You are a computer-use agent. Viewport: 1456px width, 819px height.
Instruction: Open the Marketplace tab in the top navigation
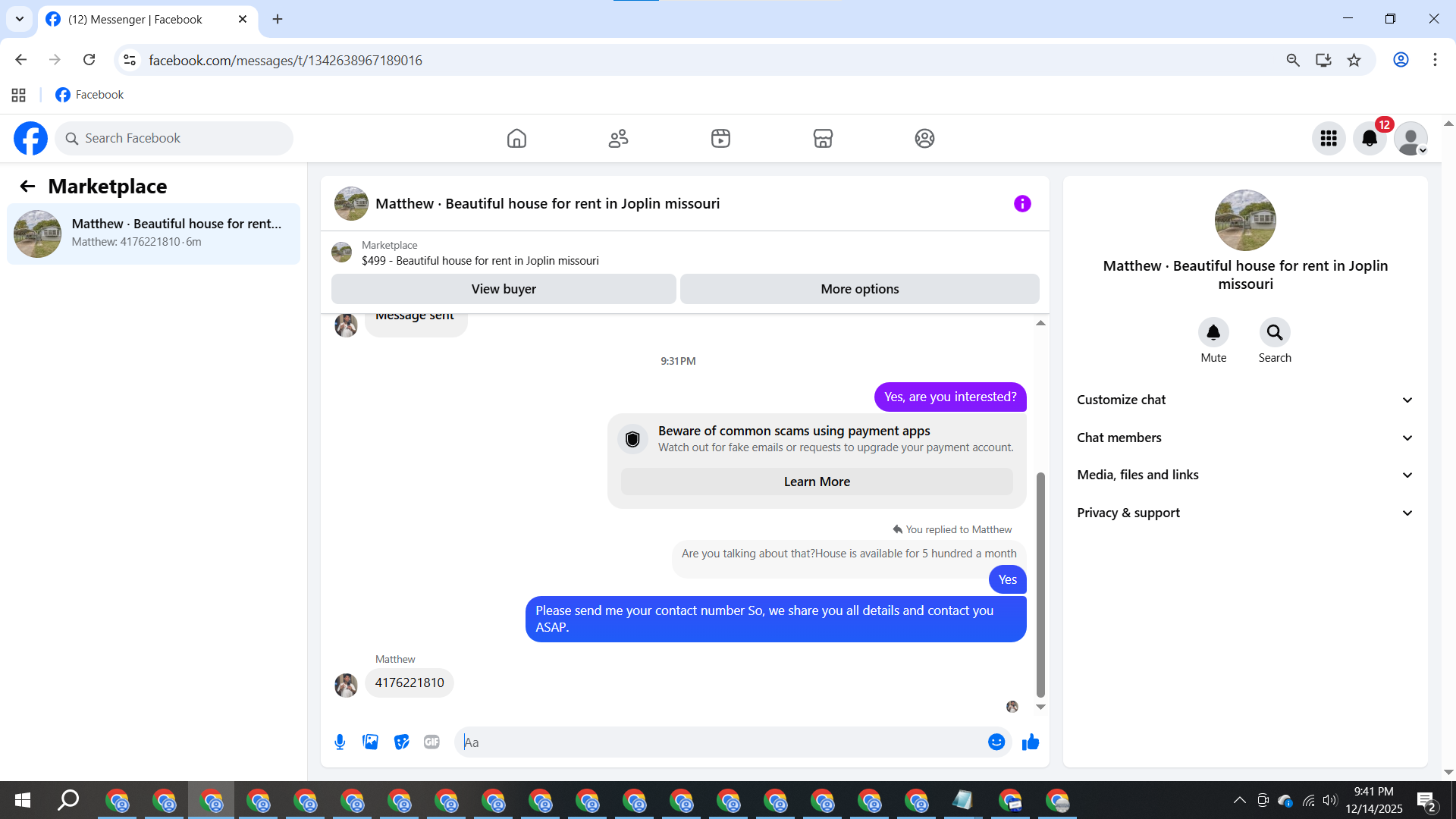point(823,138)
